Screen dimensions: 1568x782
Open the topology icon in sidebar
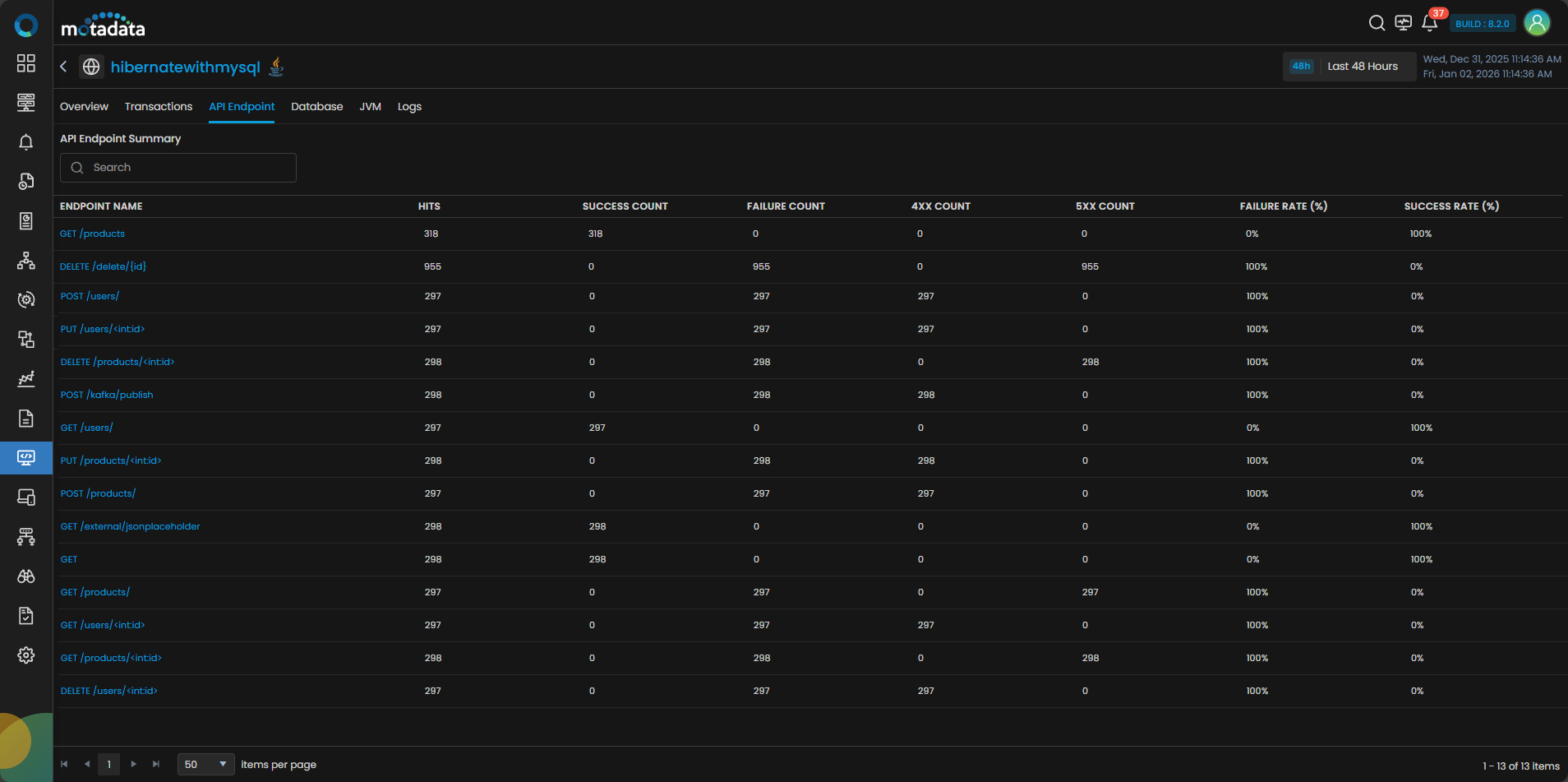[x=26, y=261]
